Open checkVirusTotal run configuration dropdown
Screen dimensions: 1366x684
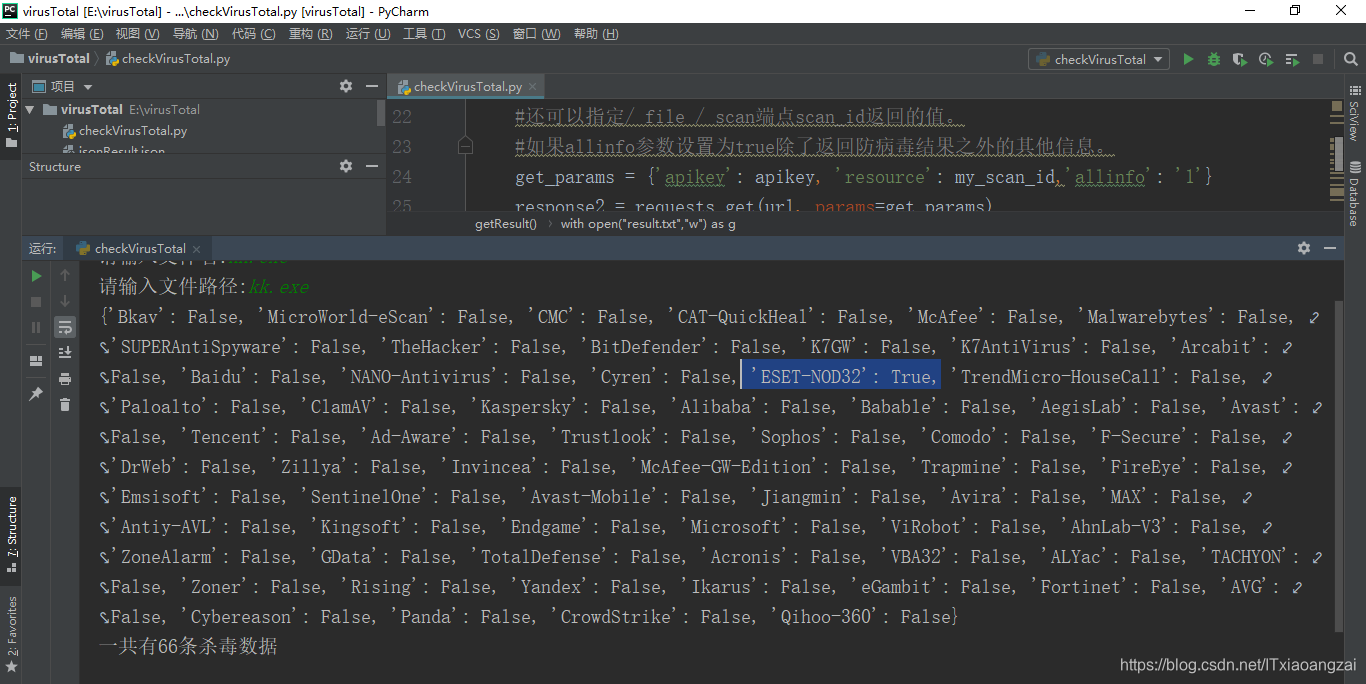1099,59
